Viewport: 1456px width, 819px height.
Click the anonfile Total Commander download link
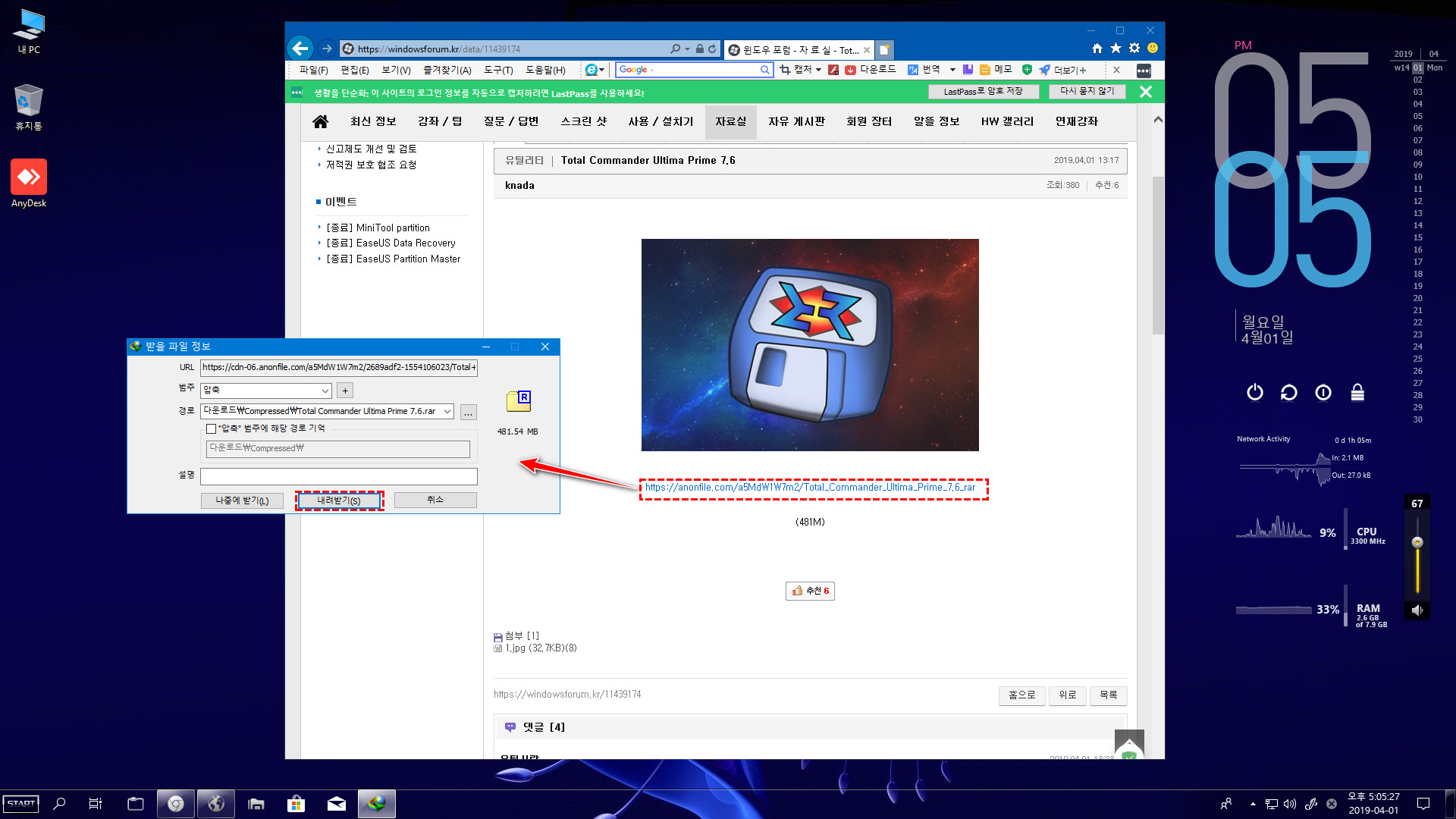(810, 488)
